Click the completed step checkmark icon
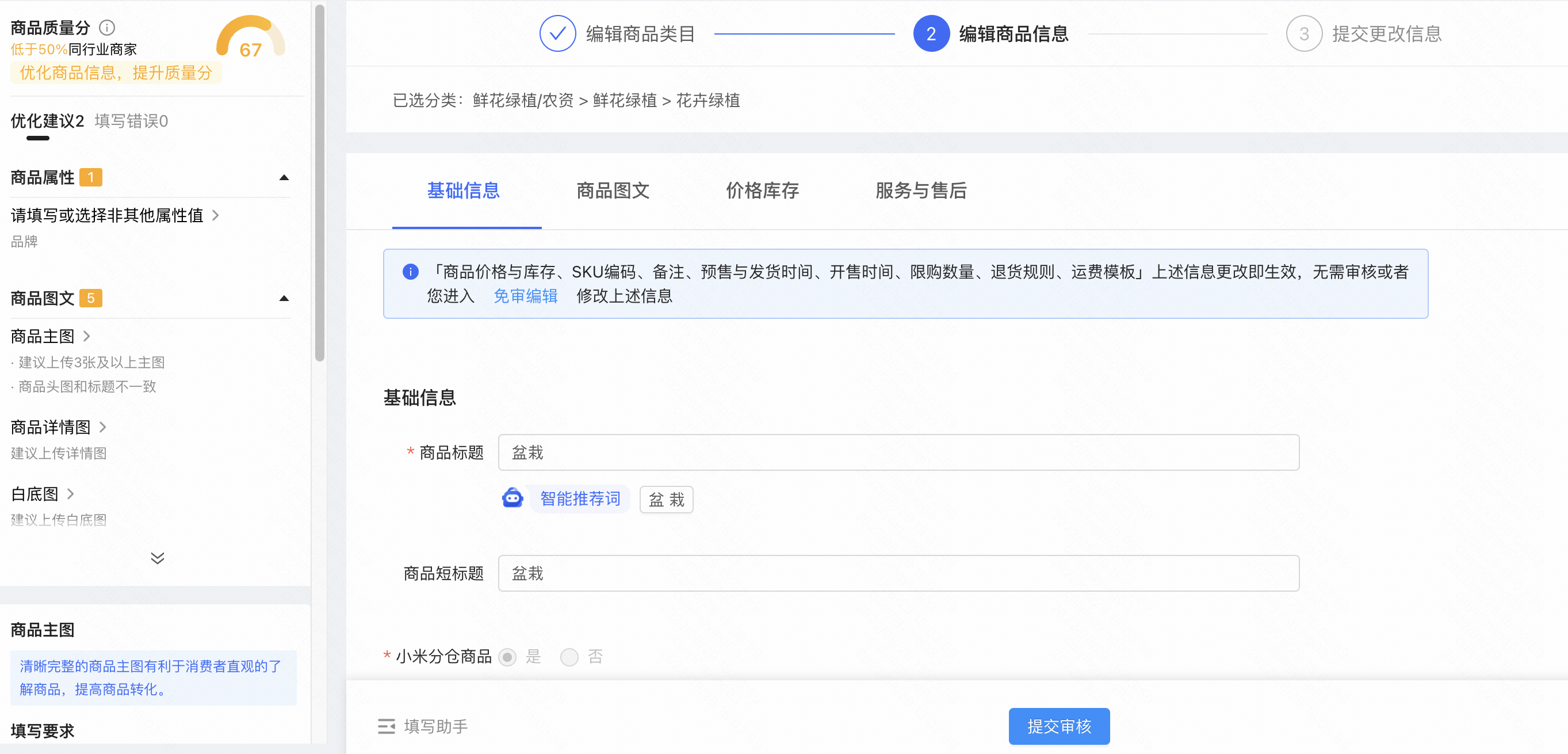 coord(557,33)
